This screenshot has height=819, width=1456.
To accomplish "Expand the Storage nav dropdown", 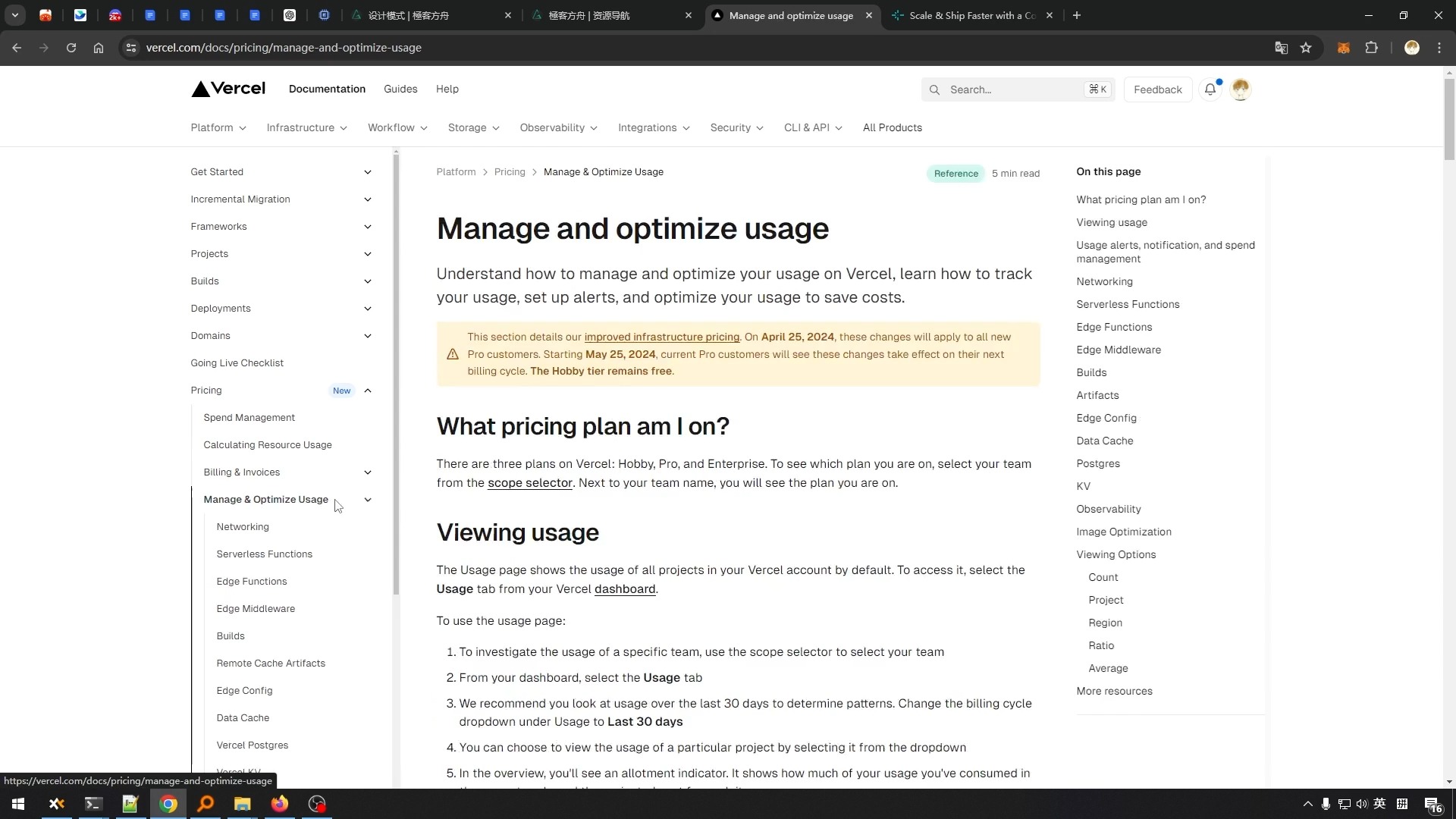I will (x=473, y=127).
